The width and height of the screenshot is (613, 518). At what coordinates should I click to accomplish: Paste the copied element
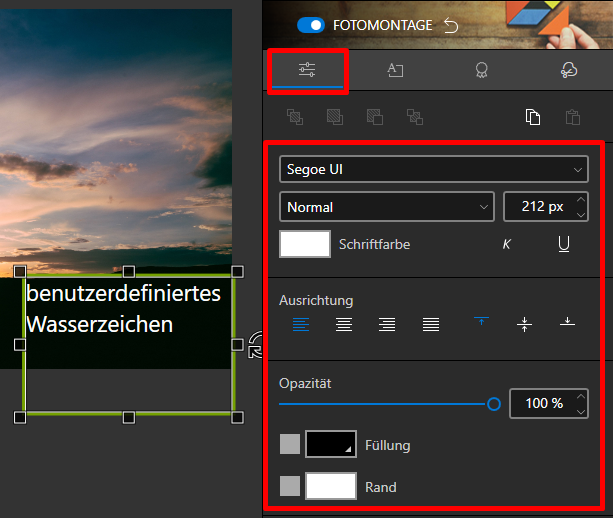[573, 117]
